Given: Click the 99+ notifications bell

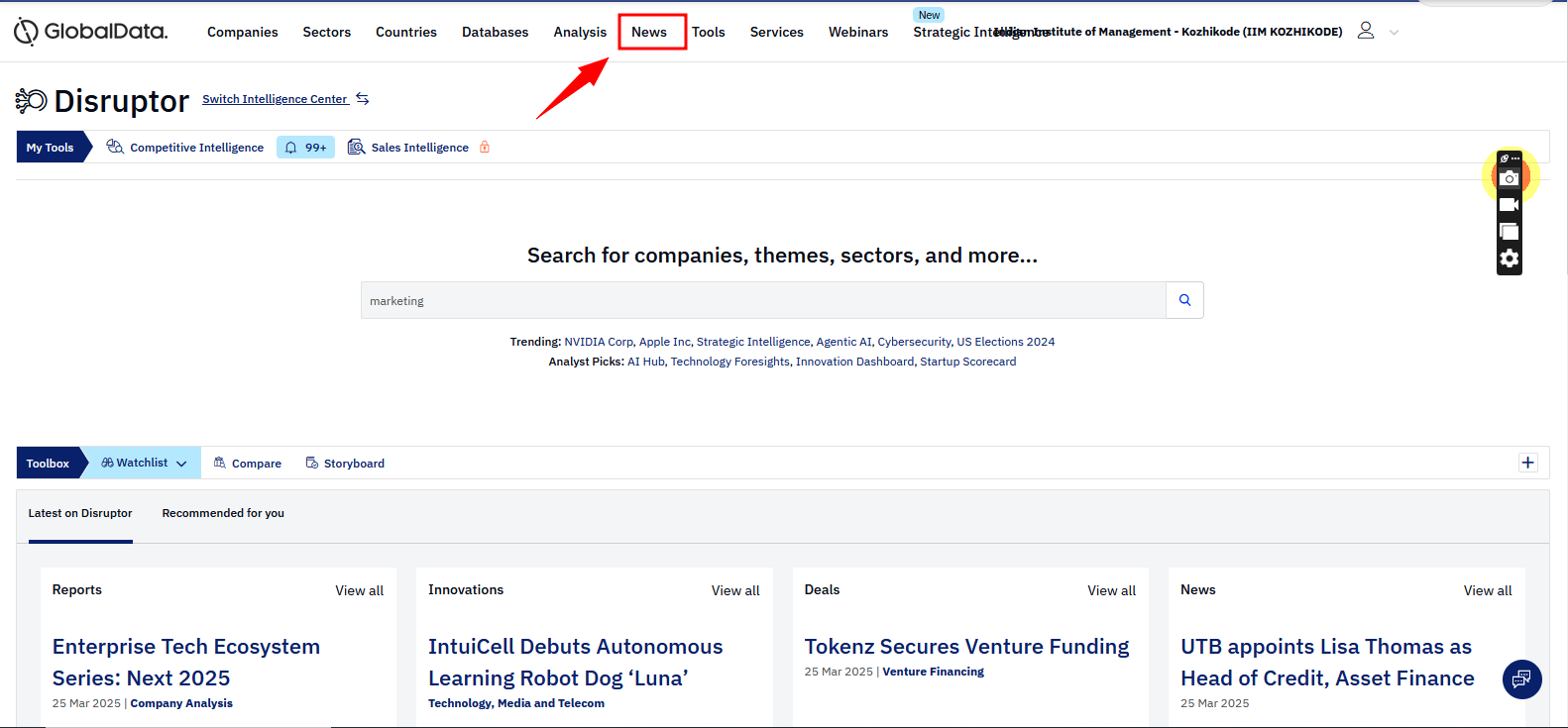Looking at the screenshot, I should point(305,148).
